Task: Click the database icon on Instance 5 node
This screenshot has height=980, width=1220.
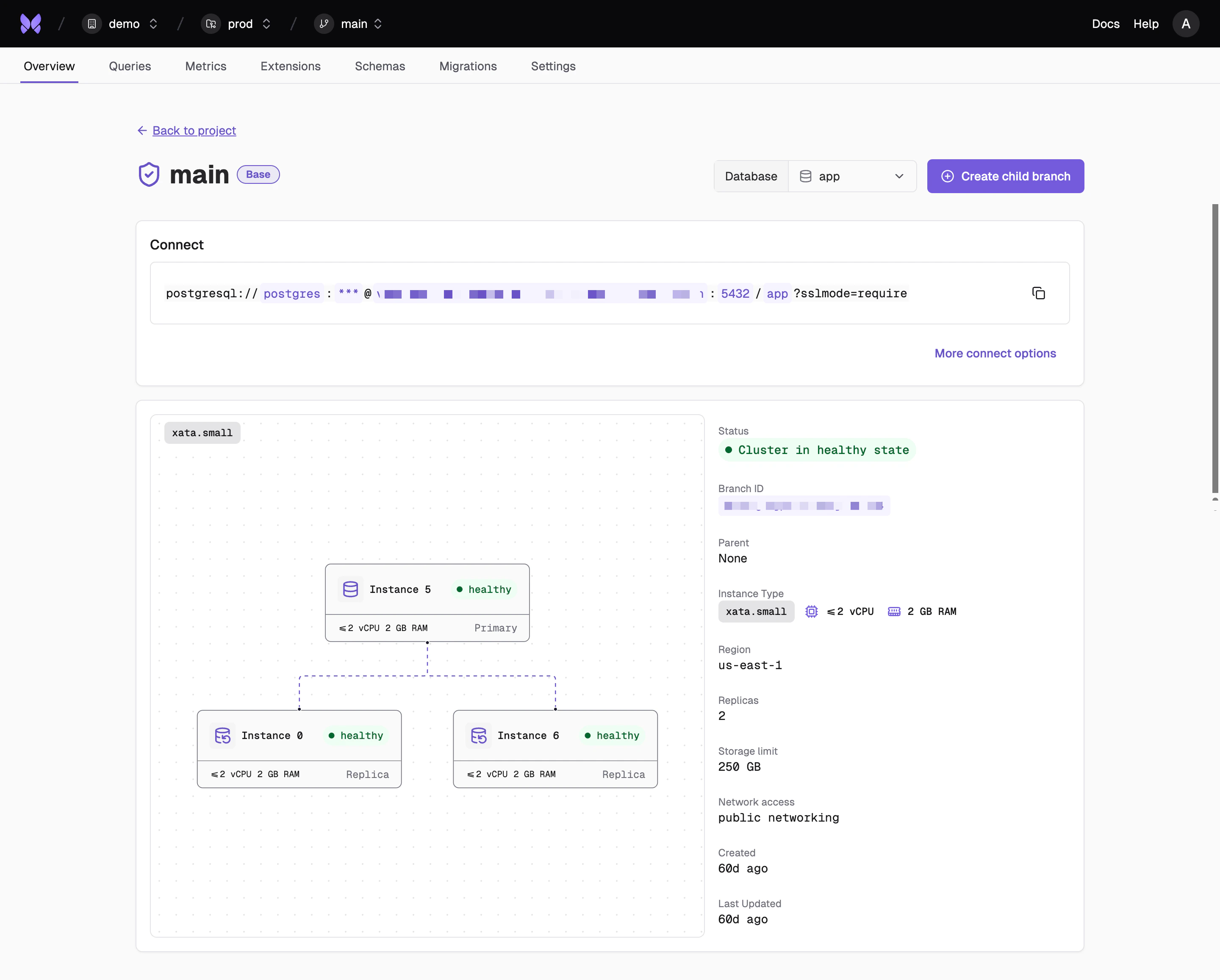Action: click(x=350, y=589)
